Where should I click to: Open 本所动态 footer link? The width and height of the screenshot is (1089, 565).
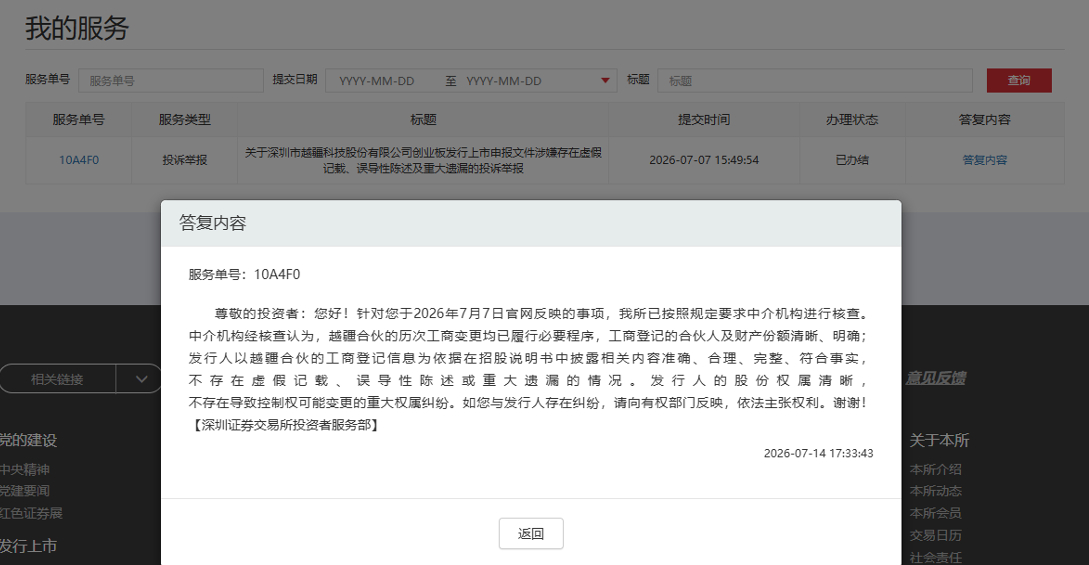point(936,491)
